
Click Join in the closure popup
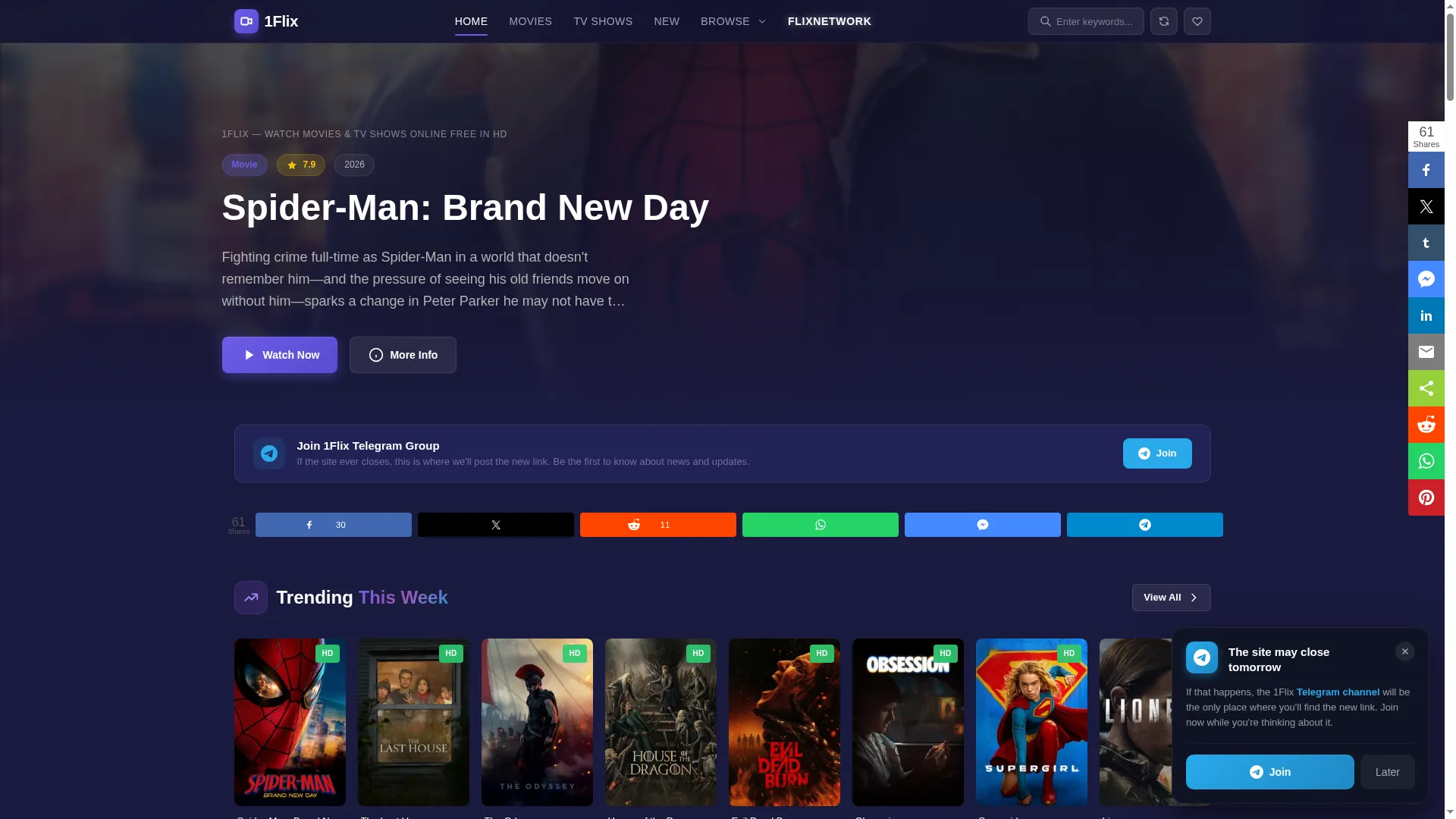1270,772
